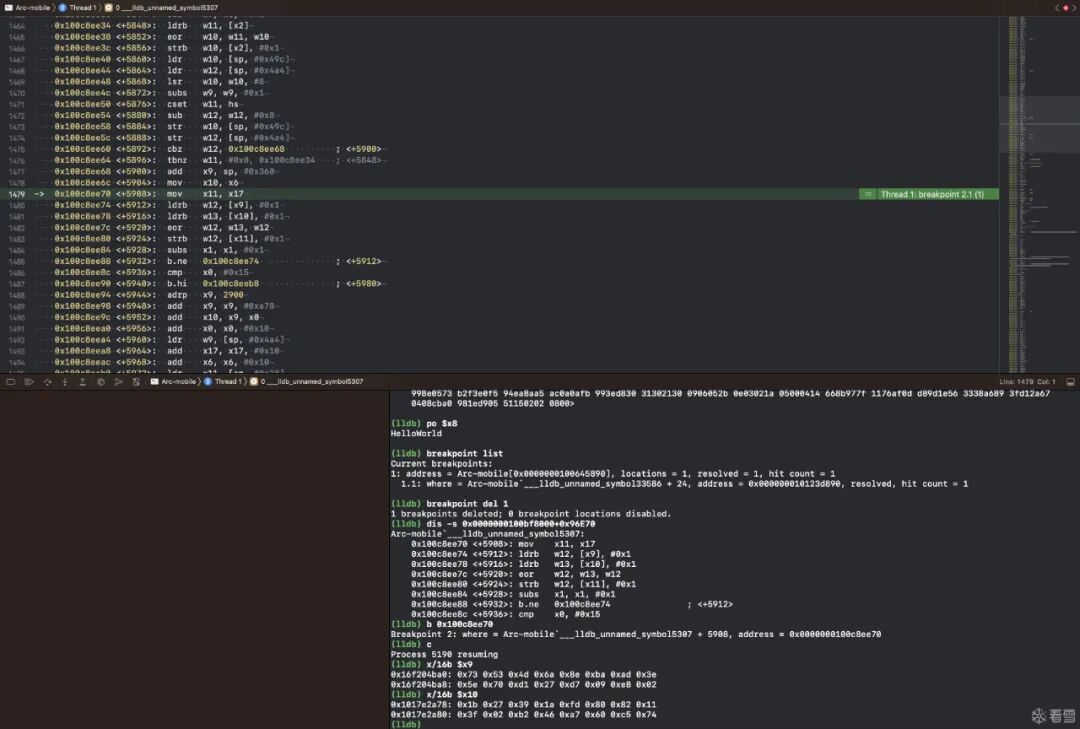Image resolution: width=1080 pixels, height=729 pixels.
Task: Click the hide debug area icon
Action: pos(10,382)
